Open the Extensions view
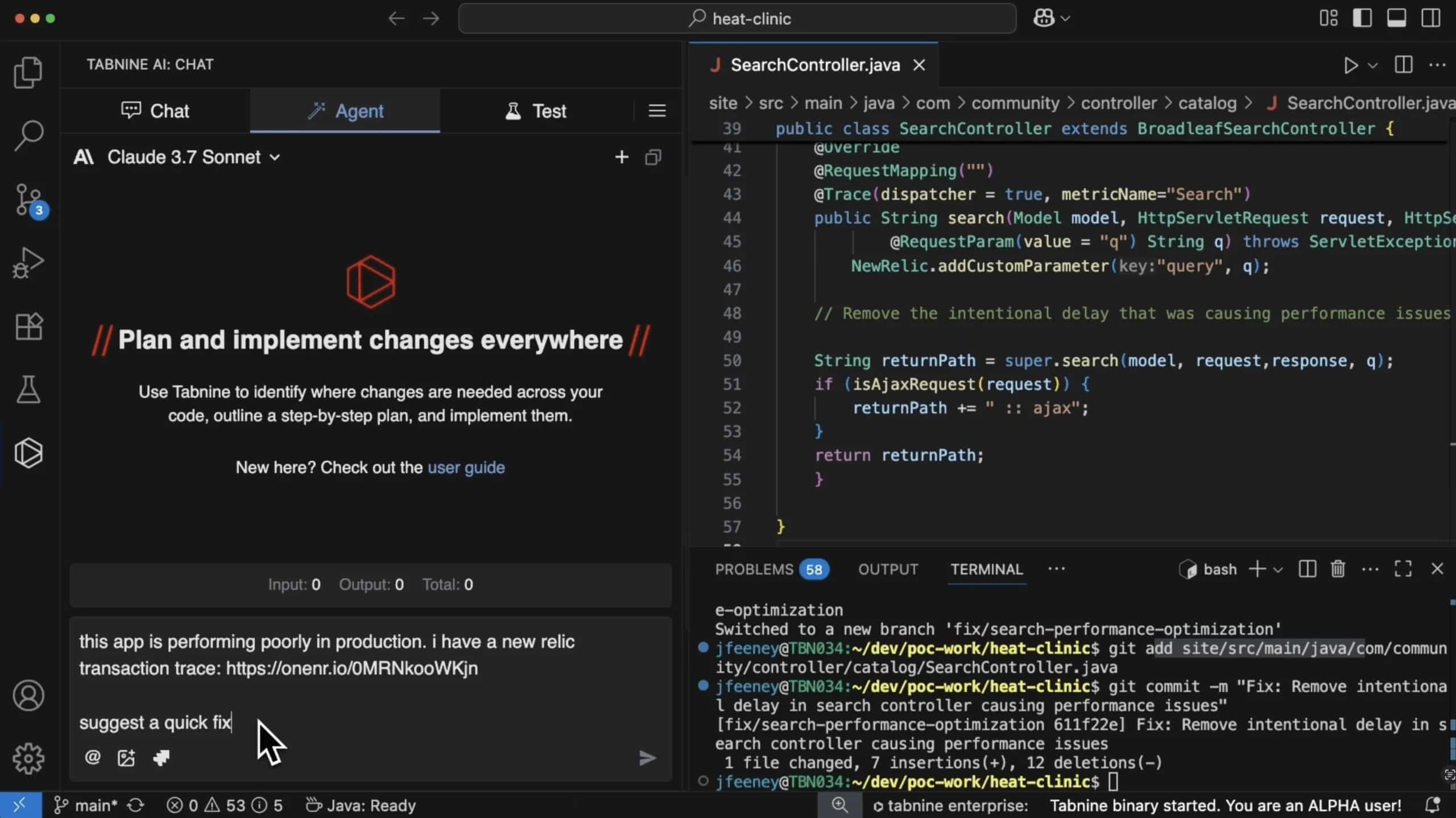Screen dimensions: 1456x818 28,327
